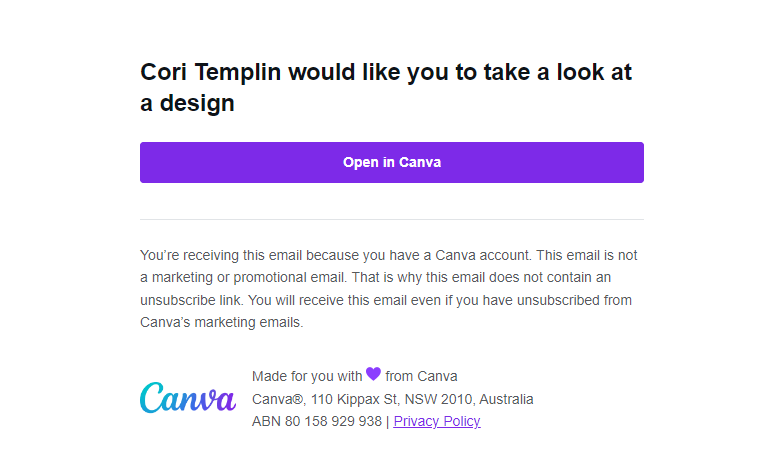Click the 'Canva®' word in the address line
The width and height of the screenshot is (761, 474).
pyautogui.click(x=278, y=399)
